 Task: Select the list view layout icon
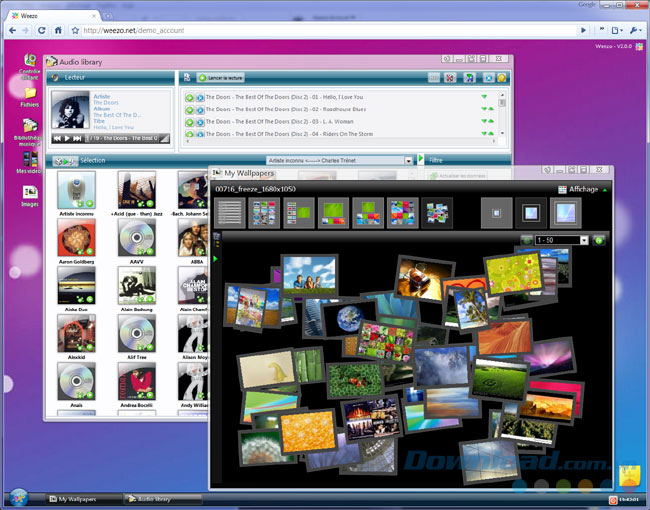pyautogui.click(x=230, y=213)
